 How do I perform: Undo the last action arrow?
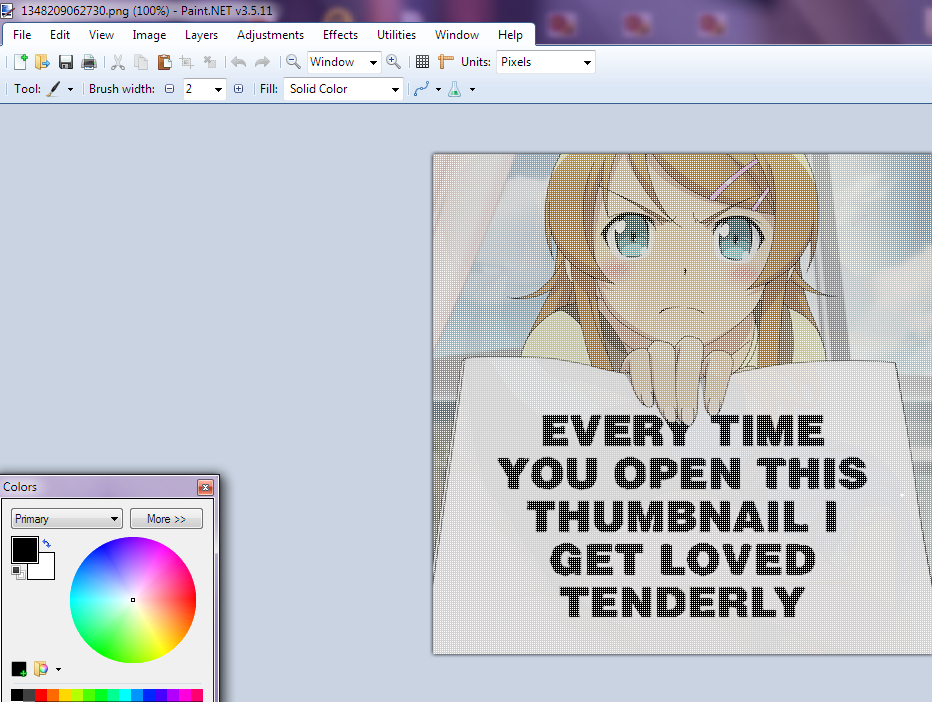[238, 62]
